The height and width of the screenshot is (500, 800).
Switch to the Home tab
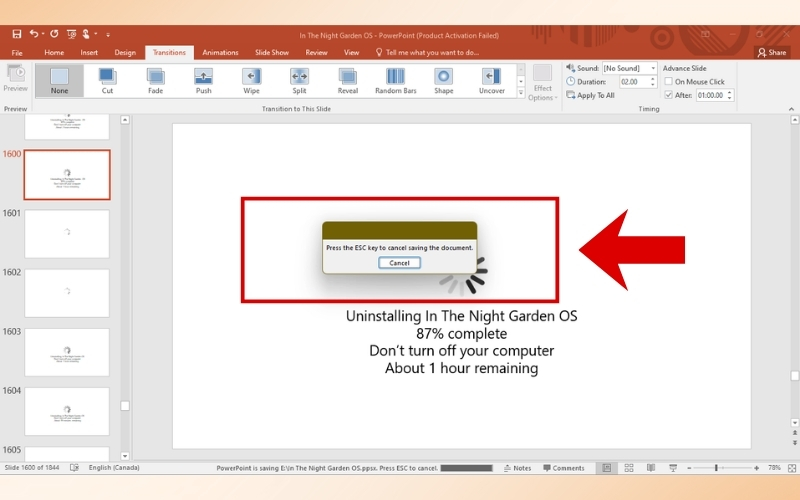click(54, 53)
